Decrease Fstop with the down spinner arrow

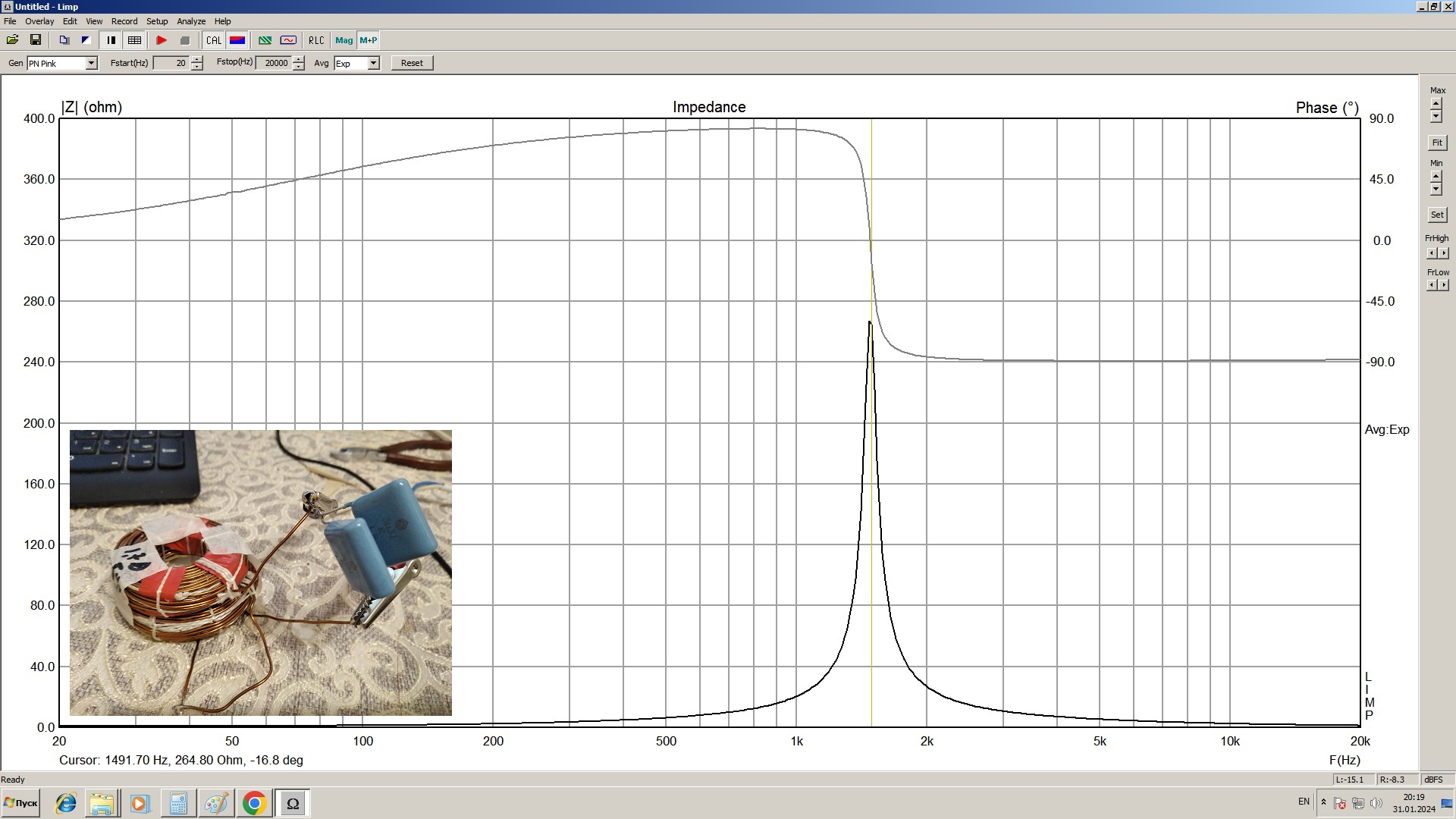[299, 67]
